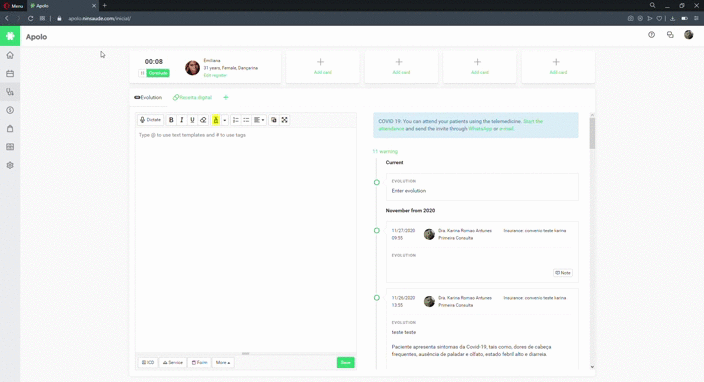704x382 pixels.
Task: Open the highlight color dropdown arrow
Action: pyautogui.click(x=224, y=120)
